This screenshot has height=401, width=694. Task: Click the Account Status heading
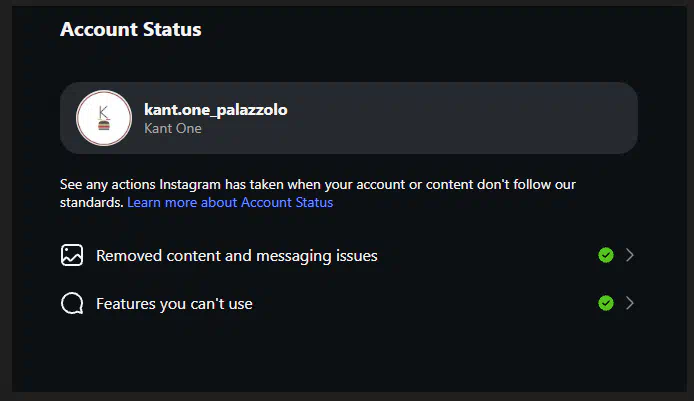[130, 29]
